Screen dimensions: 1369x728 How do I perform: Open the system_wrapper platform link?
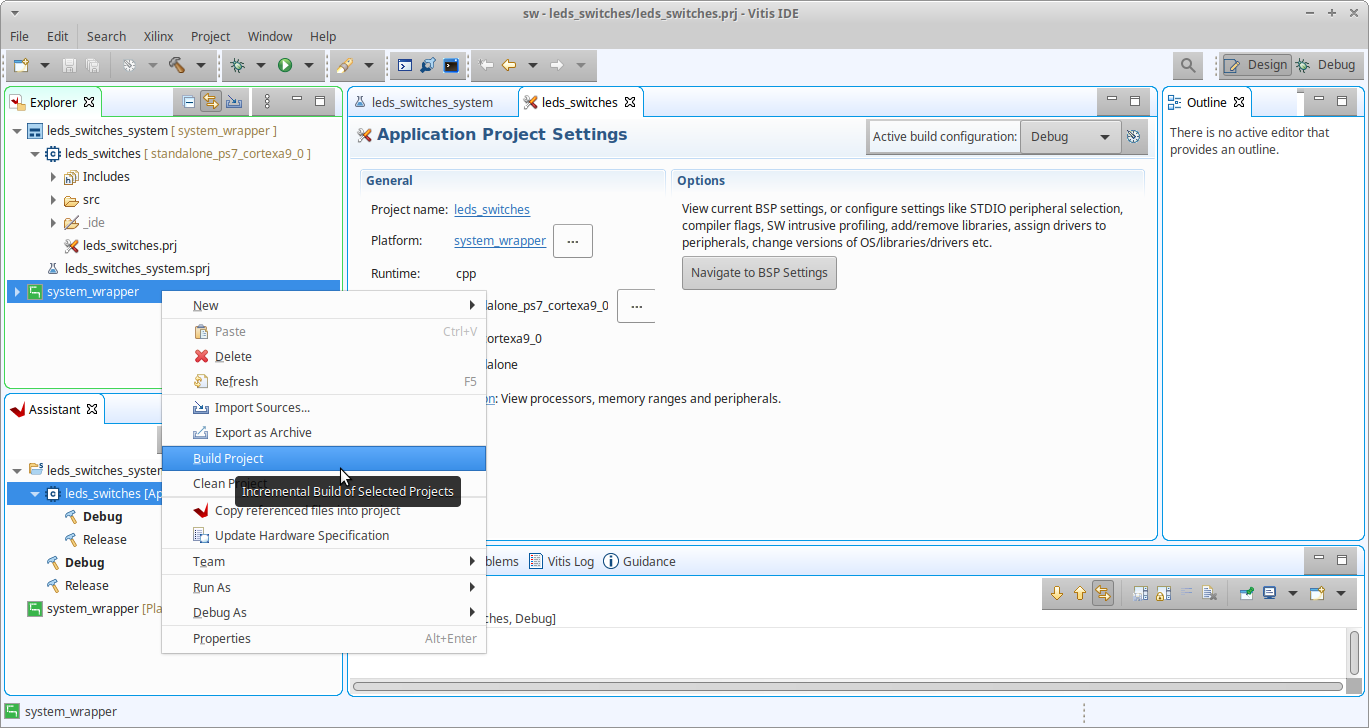[x=499, y=241]
